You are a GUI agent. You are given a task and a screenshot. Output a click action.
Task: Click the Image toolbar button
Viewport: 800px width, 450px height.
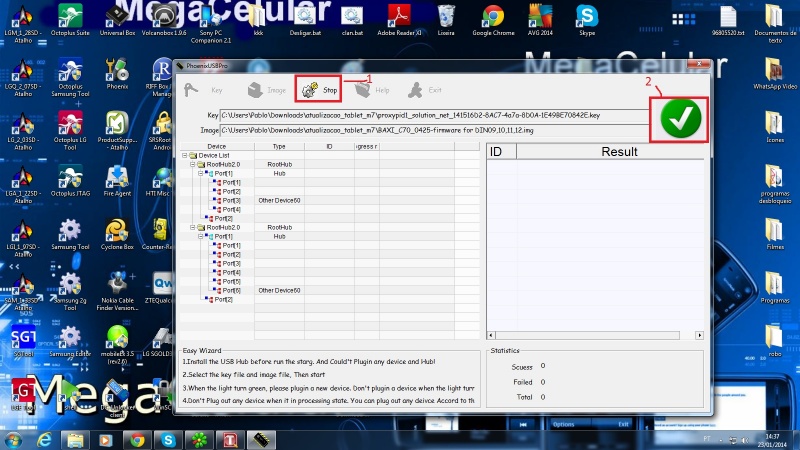pyautogui.click(x=266, y=90)
